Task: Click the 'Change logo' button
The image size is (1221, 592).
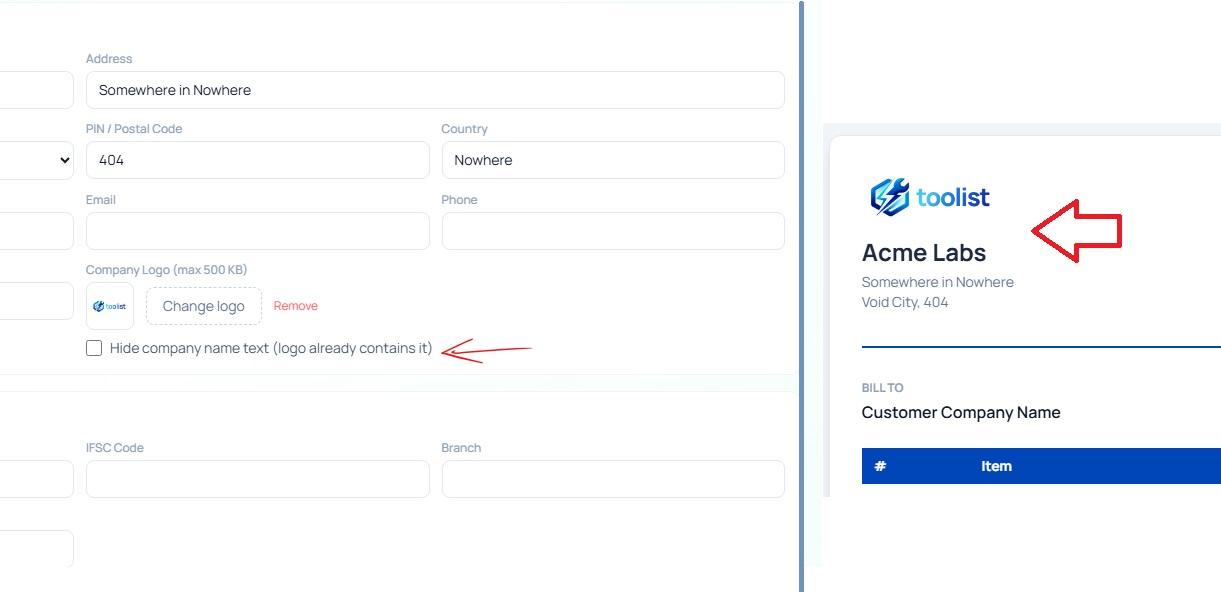Action: pyautogui.click(x=203, y=306)
